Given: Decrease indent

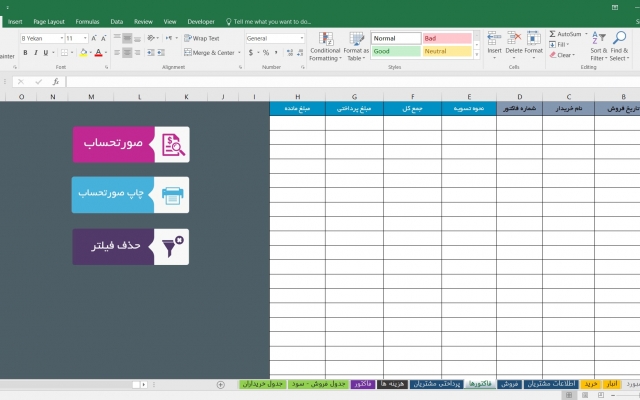Looking at the screenshot, I should click(151, 53).
